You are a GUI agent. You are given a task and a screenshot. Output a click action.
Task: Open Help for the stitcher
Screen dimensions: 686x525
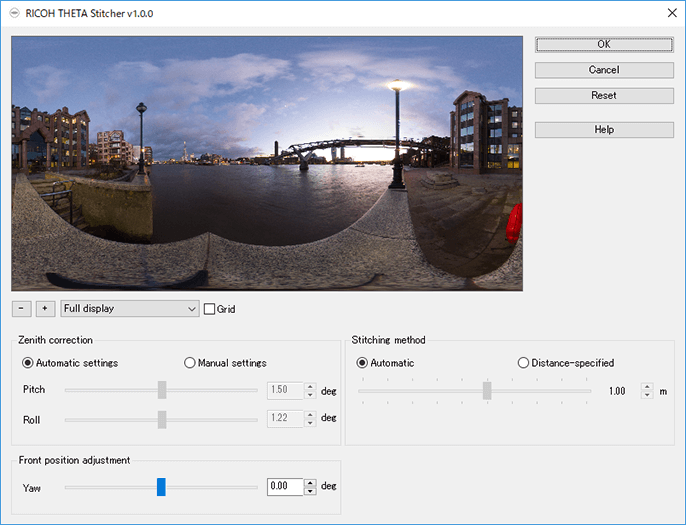click(x=604, y=130)
